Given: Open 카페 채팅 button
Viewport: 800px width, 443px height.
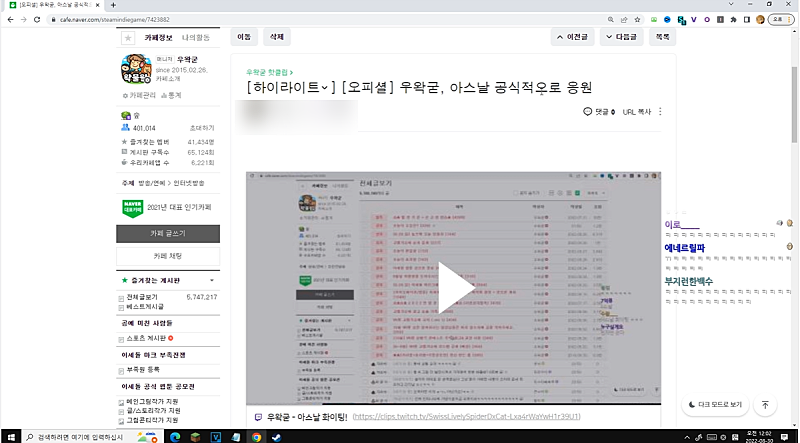Looking at the screenshot, I should click(x=168, y=256).
